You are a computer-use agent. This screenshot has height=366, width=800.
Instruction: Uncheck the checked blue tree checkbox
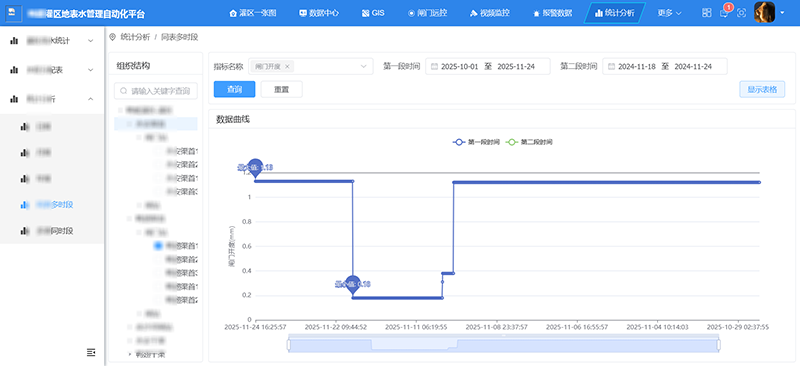pyautogui.click(x=158, y=246)
